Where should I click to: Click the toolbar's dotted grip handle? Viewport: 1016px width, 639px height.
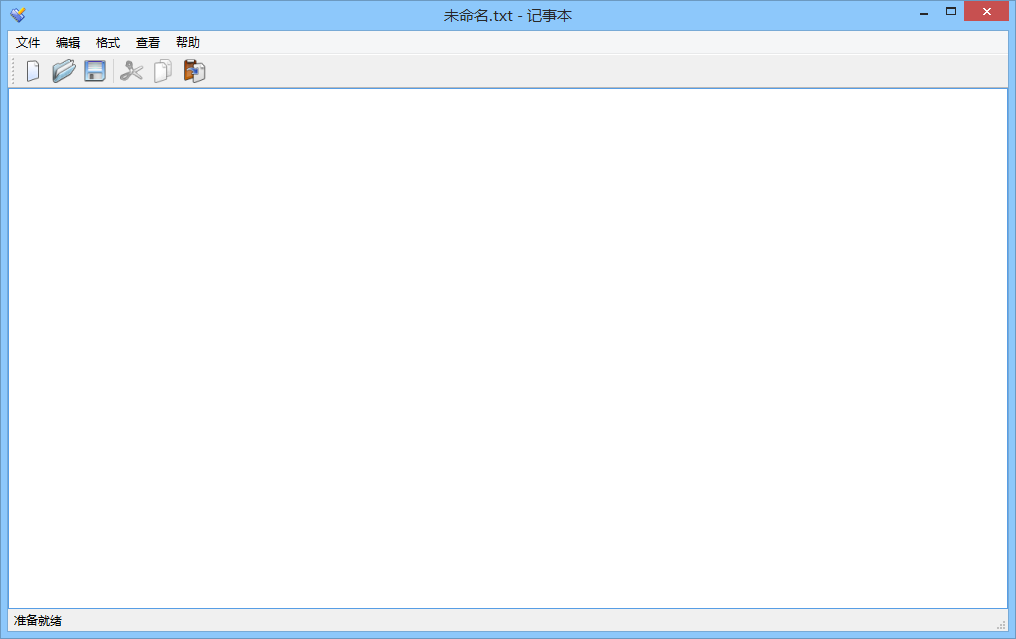pos(13,71)
